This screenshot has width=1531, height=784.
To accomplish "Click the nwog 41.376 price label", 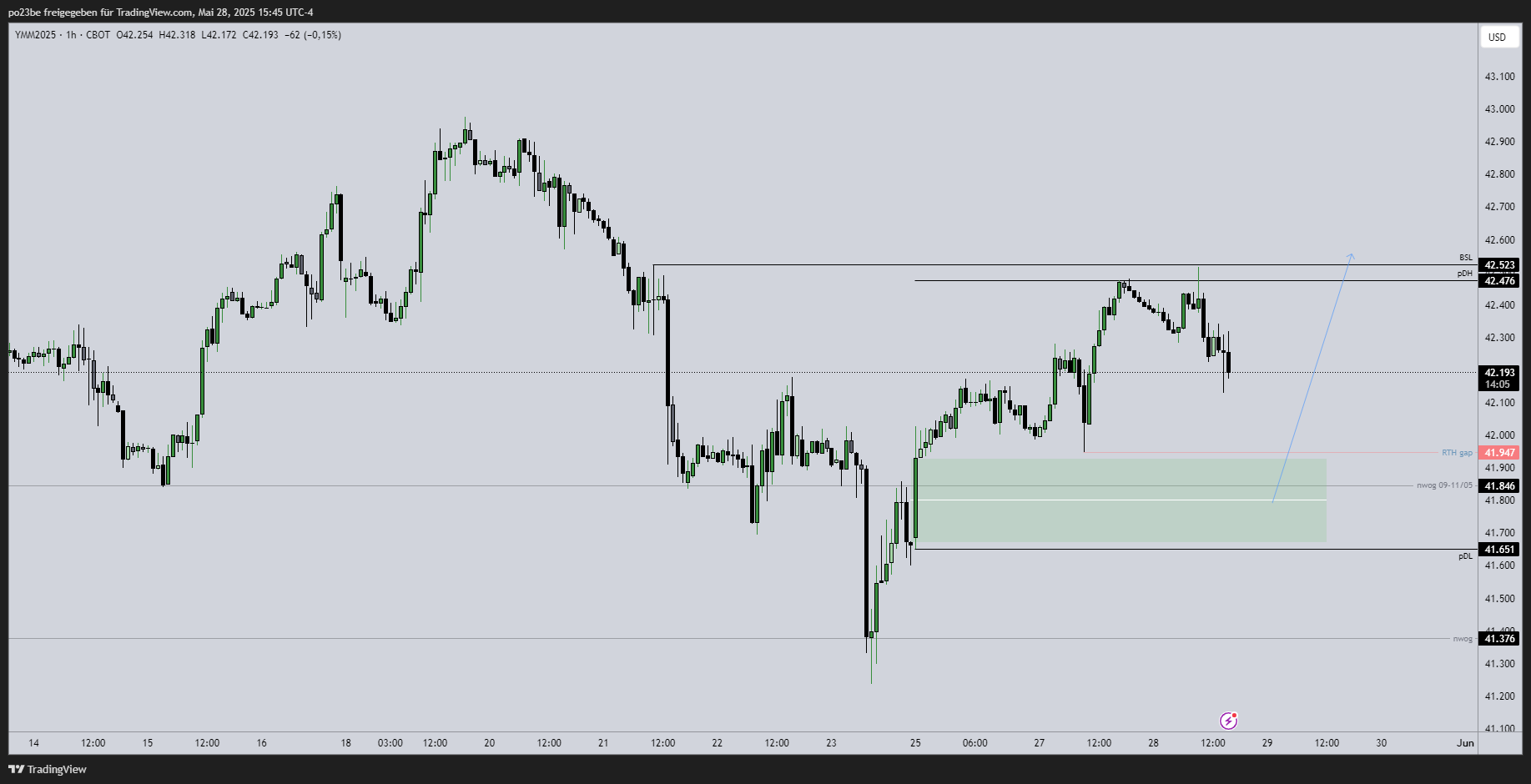I will click(x=1499, y=639).
